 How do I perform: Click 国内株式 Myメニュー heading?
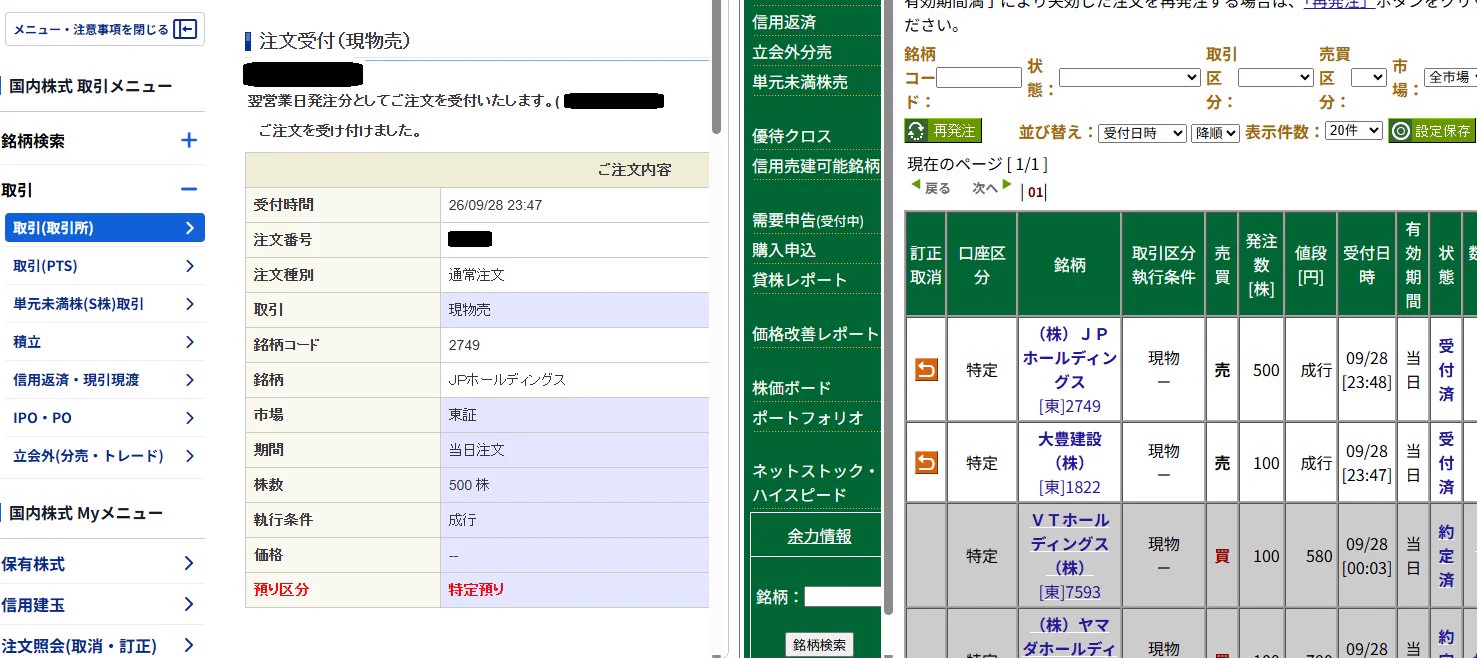86,513
